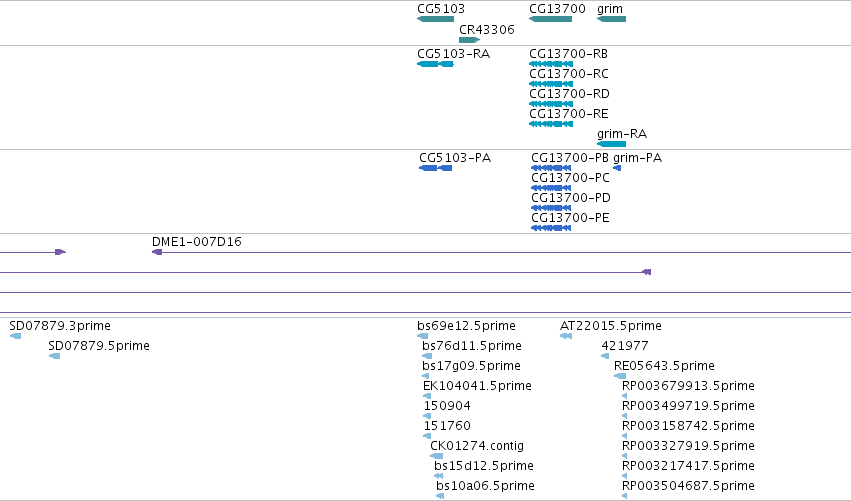Select the CG13700-PB protein feature
851x501 pixels.
coord(551,168)
